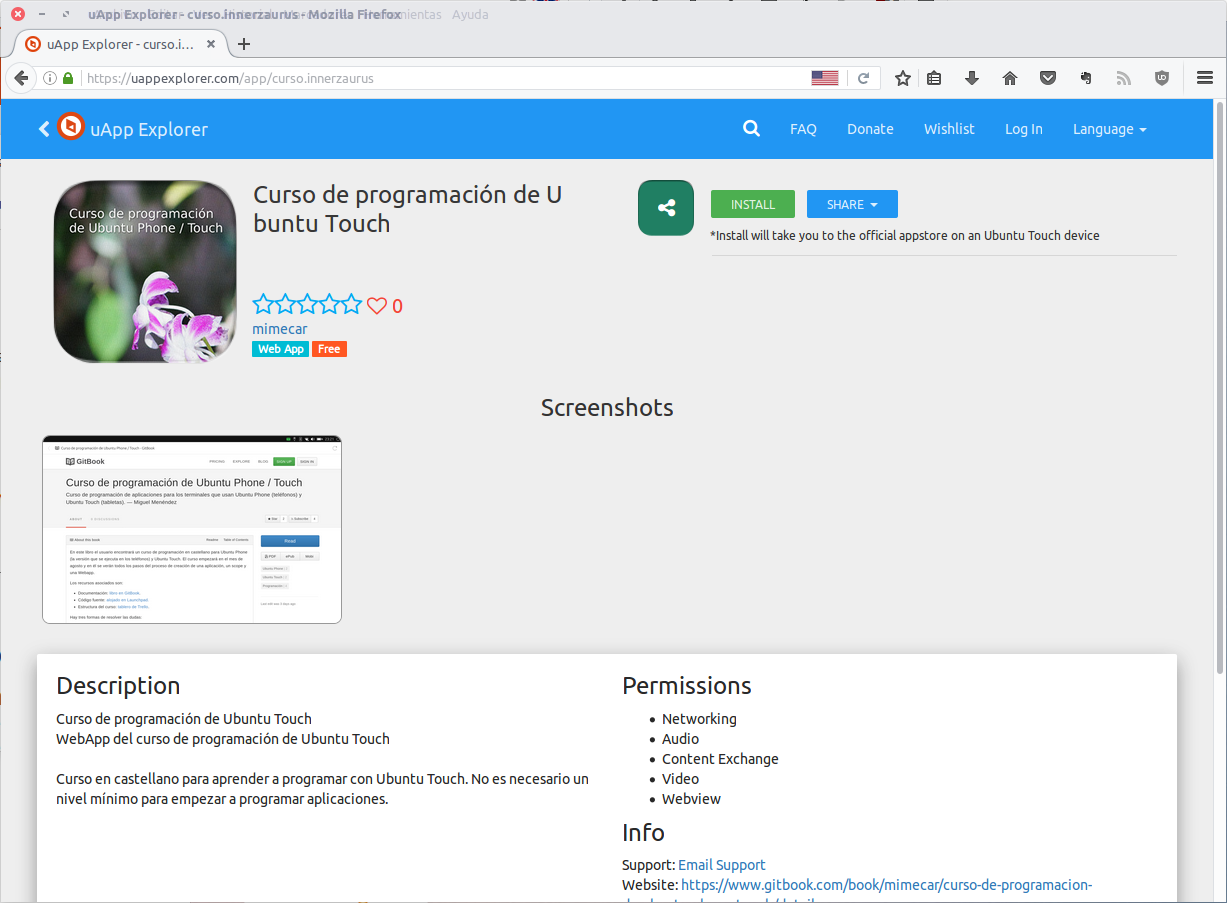Click the RSS feed toolbar icon
This screenshot has height=903, width=1227.
(1123, 78)
